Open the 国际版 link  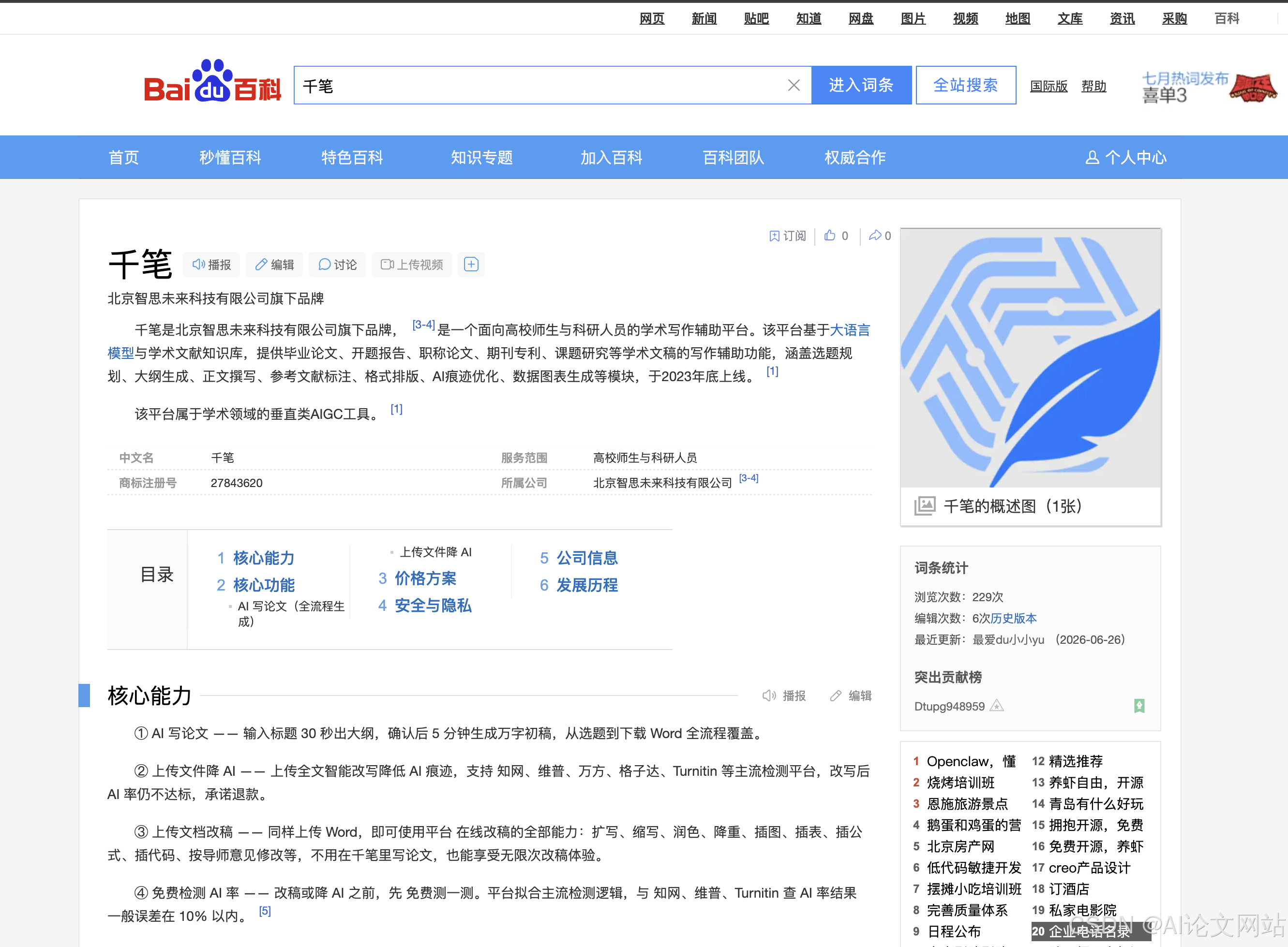[x=1048, y=87]
